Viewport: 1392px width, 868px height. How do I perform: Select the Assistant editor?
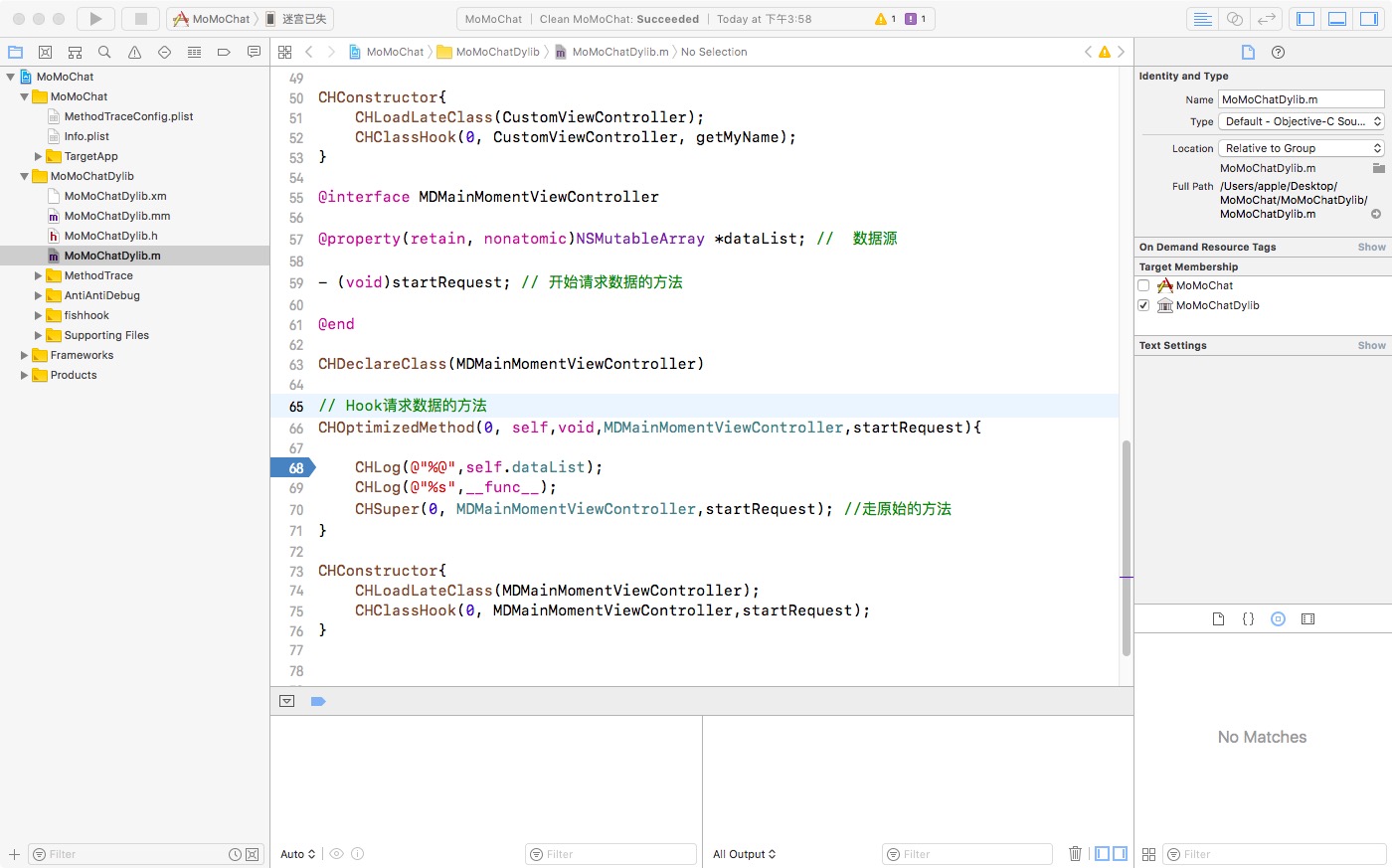tap(1234, 19)
